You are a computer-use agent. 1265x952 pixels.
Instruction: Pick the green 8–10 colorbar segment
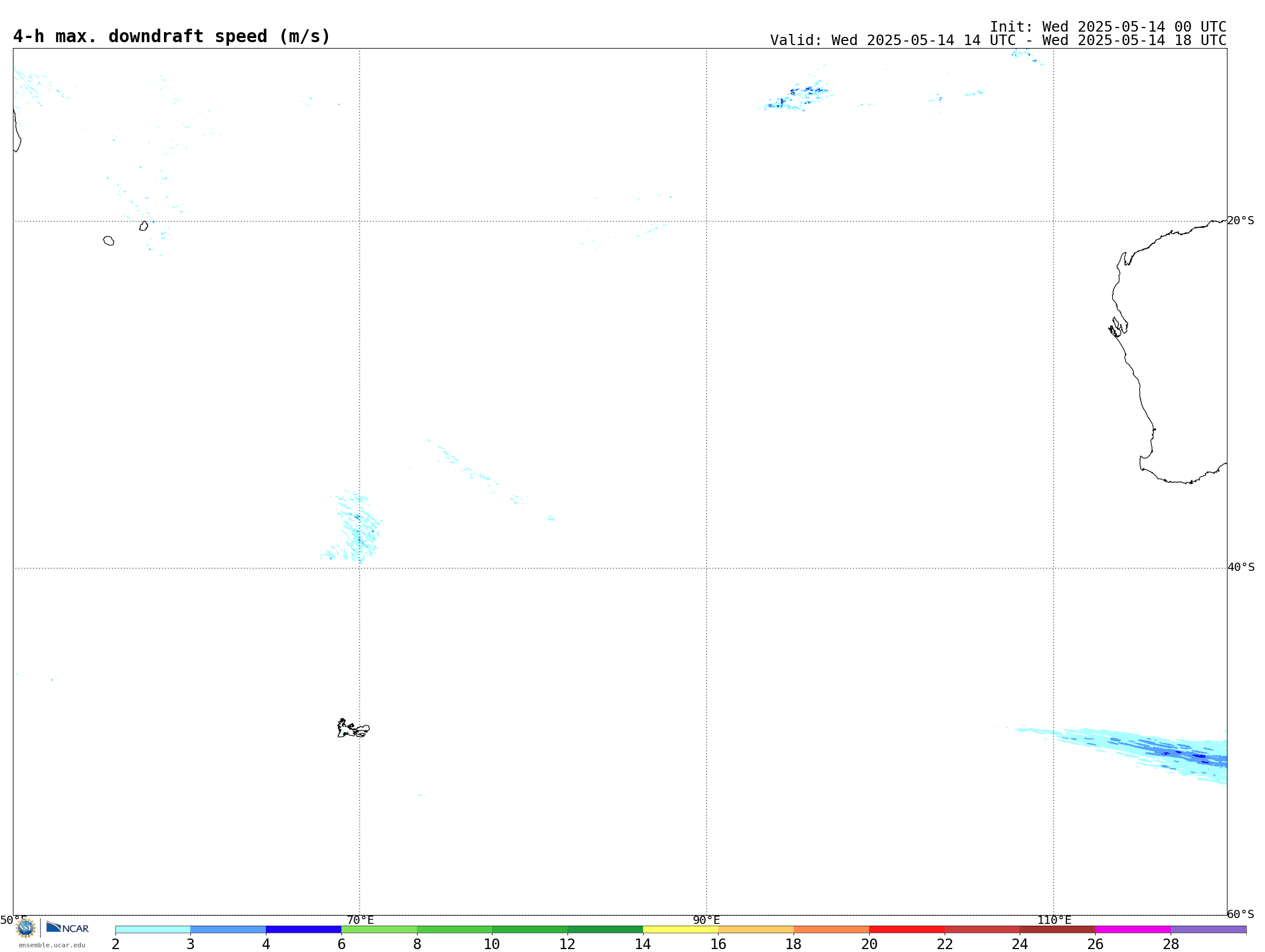tap(454, 929)
